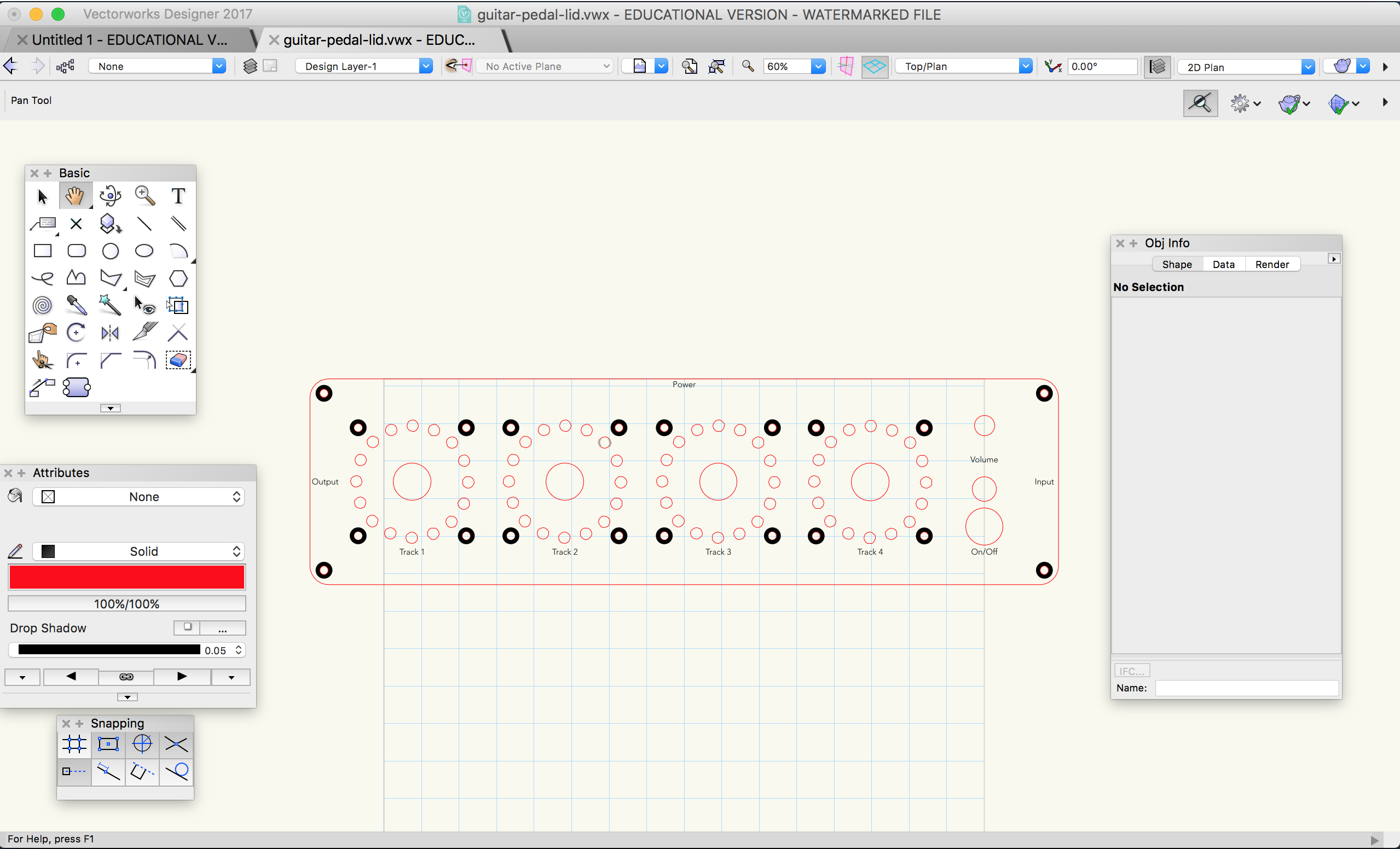The width and height of the screenshot is (1400, 849).
Task: Click the left arrow marker button
Action: pos(71,677)
